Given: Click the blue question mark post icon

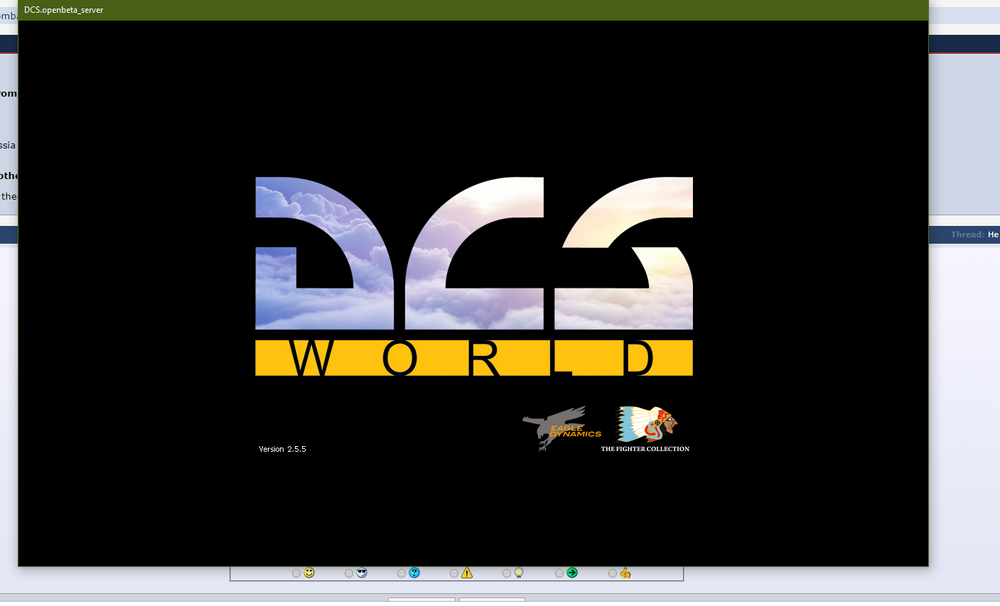Looking at the screenshot, I should [415, 573].
